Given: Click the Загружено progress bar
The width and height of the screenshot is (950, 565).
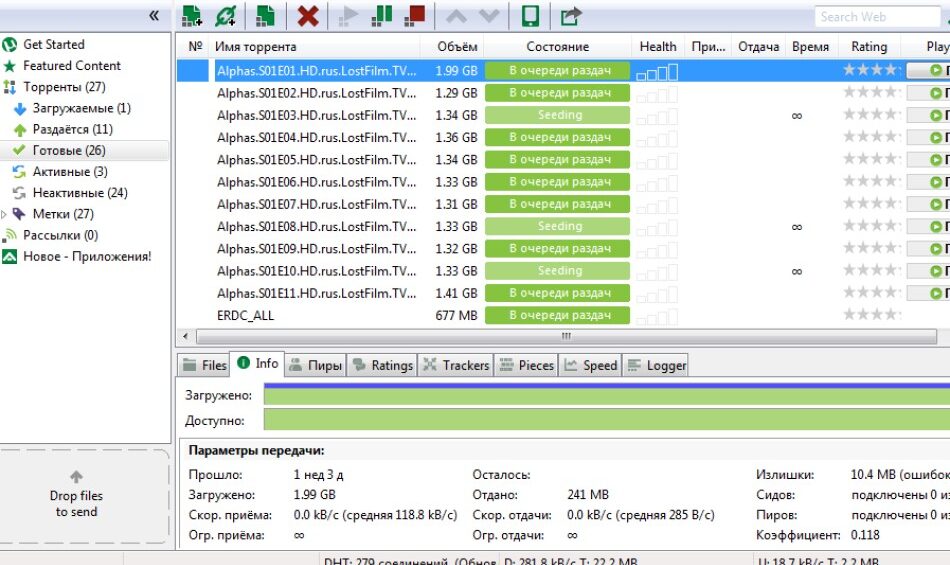Looking at the screenshot, I should [x=606, y=395].
